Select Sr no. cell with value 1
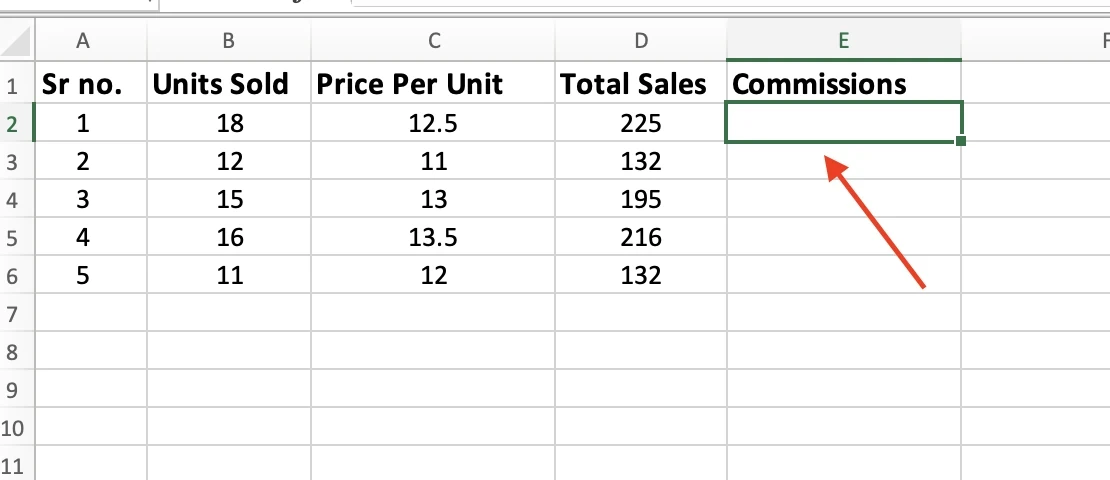The height and width of the screenshot is (480, 1110). click(x=91, y=122)
